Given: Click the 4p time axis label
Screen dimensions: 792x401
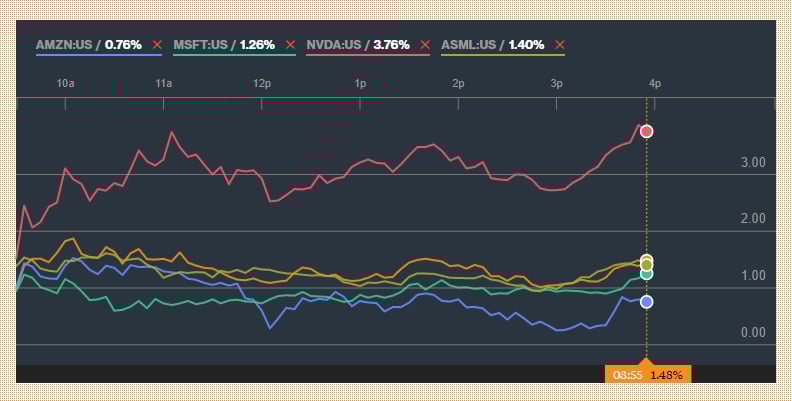Looking at the screenshot, I should coord(655,83).
